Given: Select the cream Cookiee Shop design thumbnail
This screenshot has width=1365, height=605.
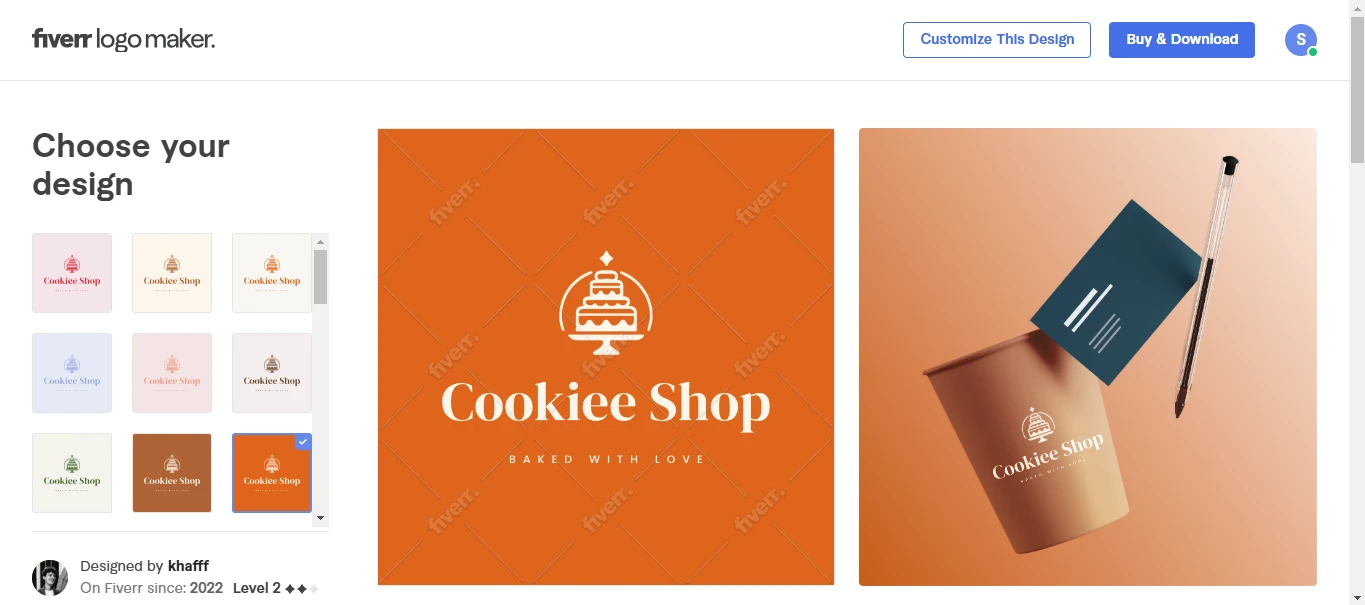Looking at the screenshot, I should click(172, 273).
